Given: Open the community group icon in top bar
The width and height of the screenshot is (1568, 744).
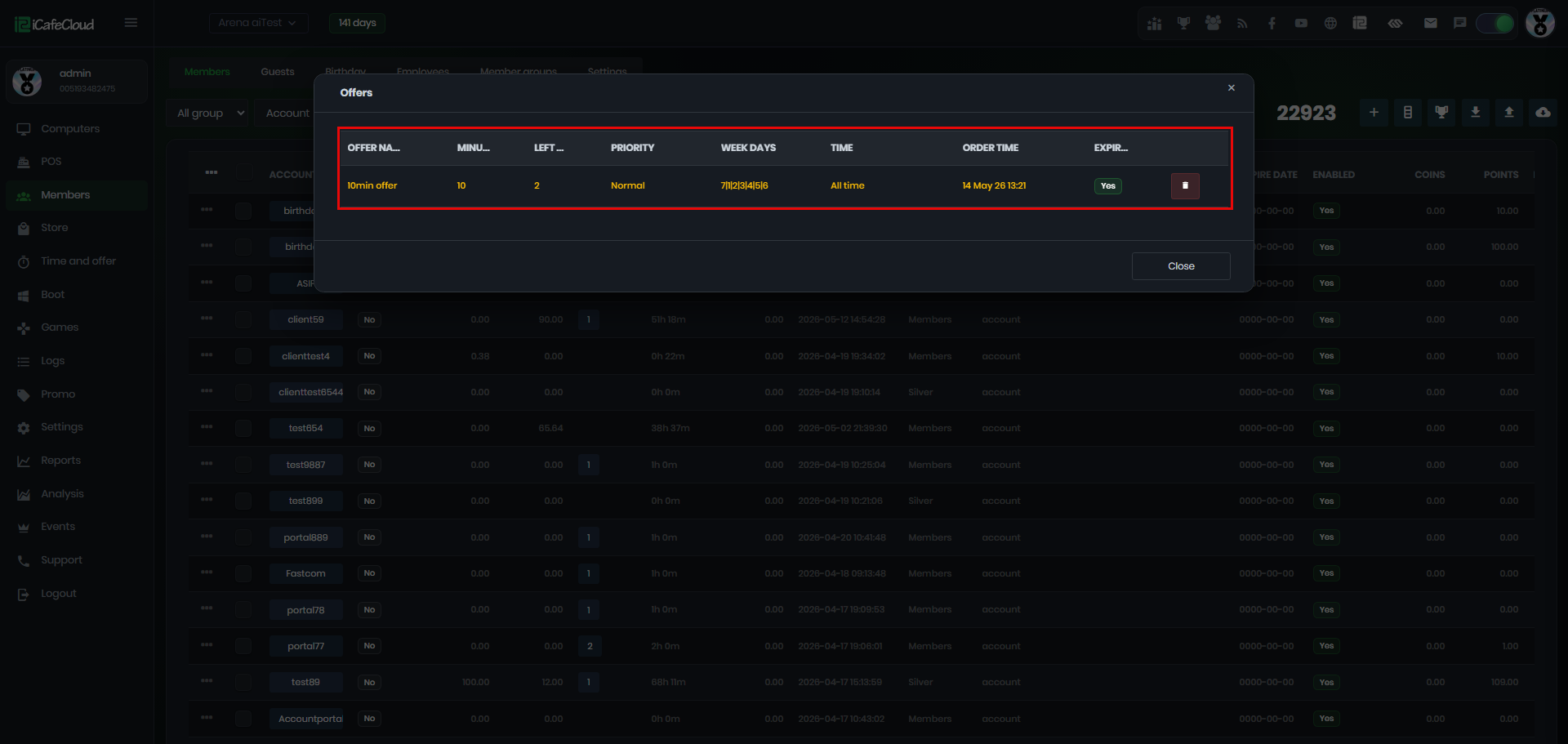Looking at the screenshot, I should [x=1213, y=24].
